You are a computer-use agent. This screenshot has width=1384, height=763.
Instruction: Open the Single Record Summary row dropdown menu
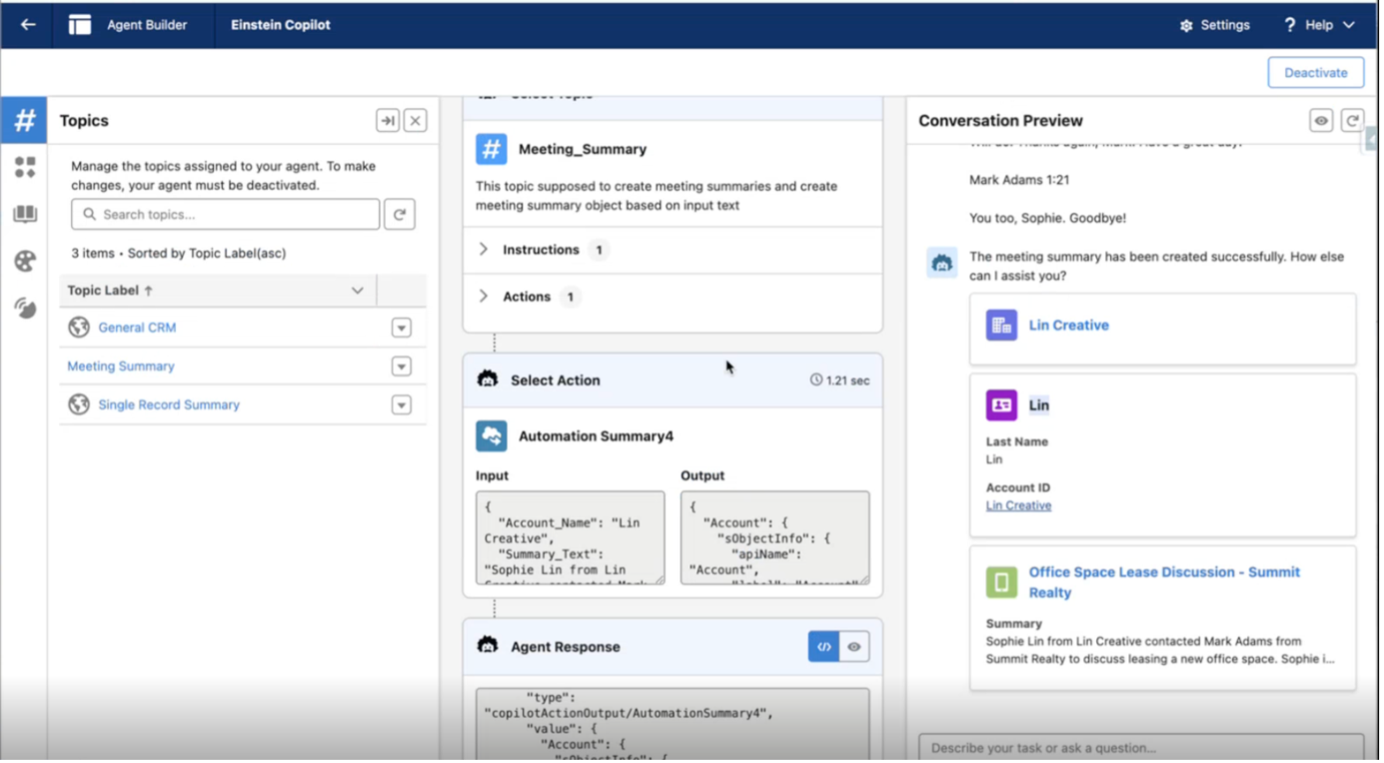point(402,406)
